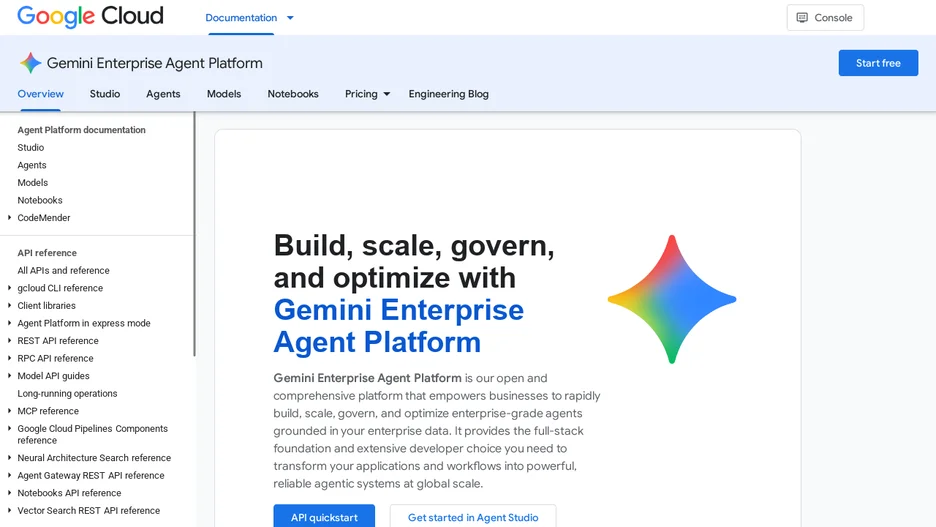Open Agent Platform in express mode entry

[x=84, y=323]
